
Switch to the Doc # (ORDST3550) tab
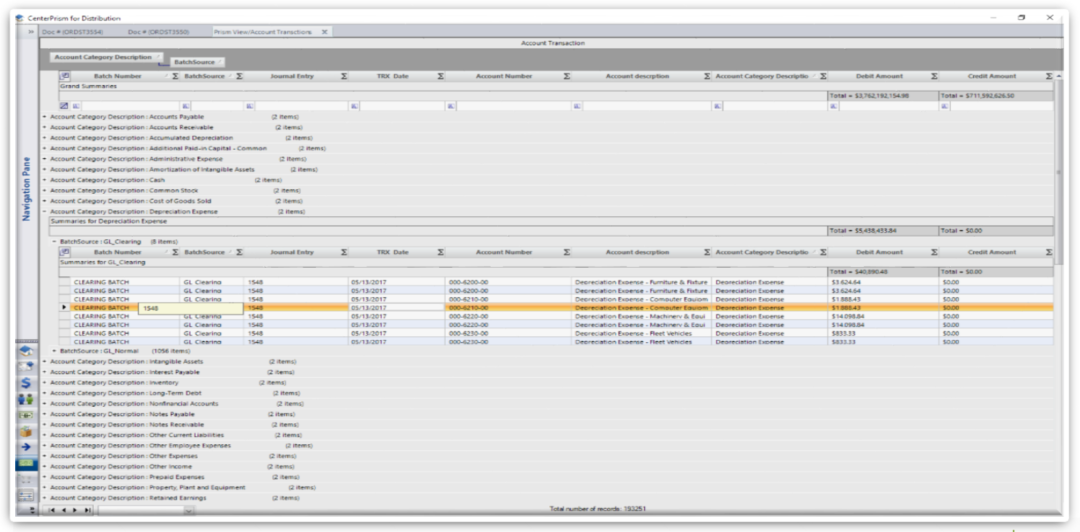pos(158,32)
